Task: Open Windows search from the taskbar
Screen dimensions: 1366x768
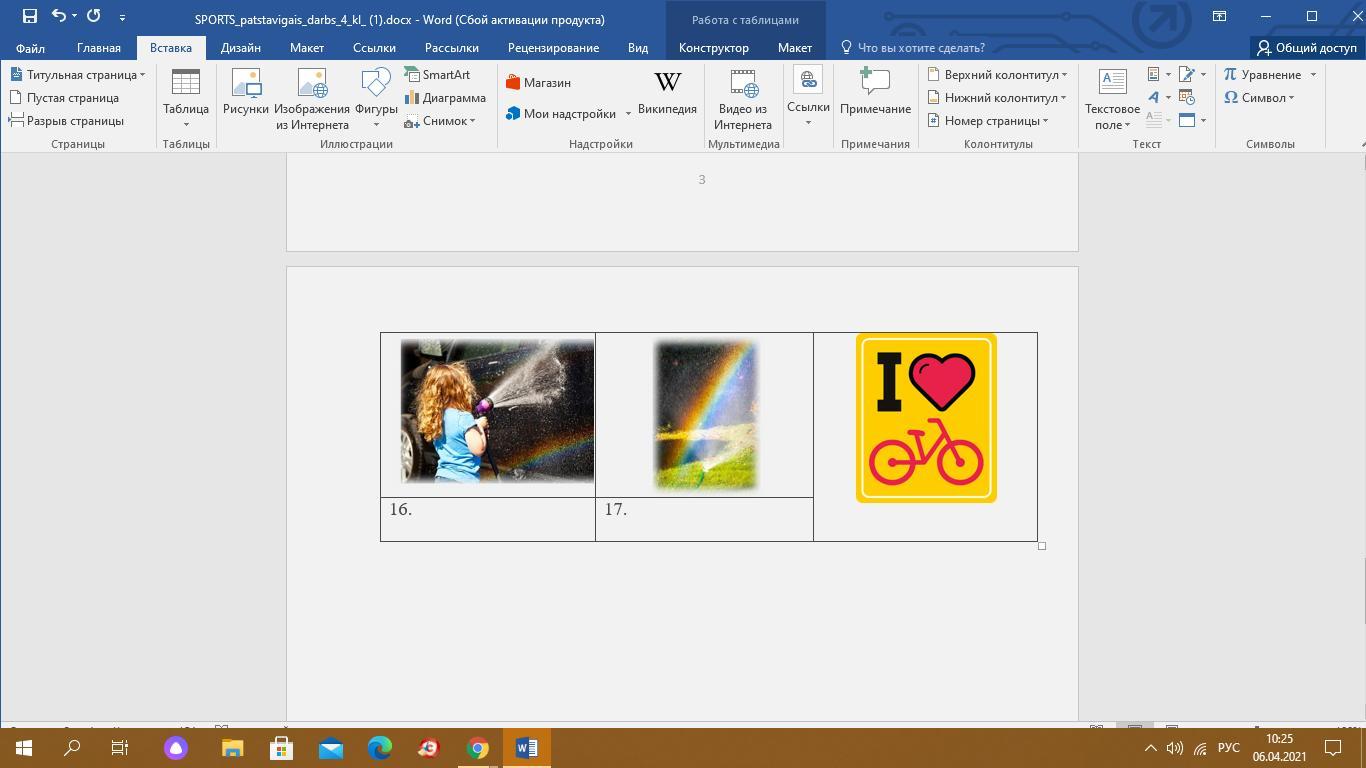Action: [72, 748]
